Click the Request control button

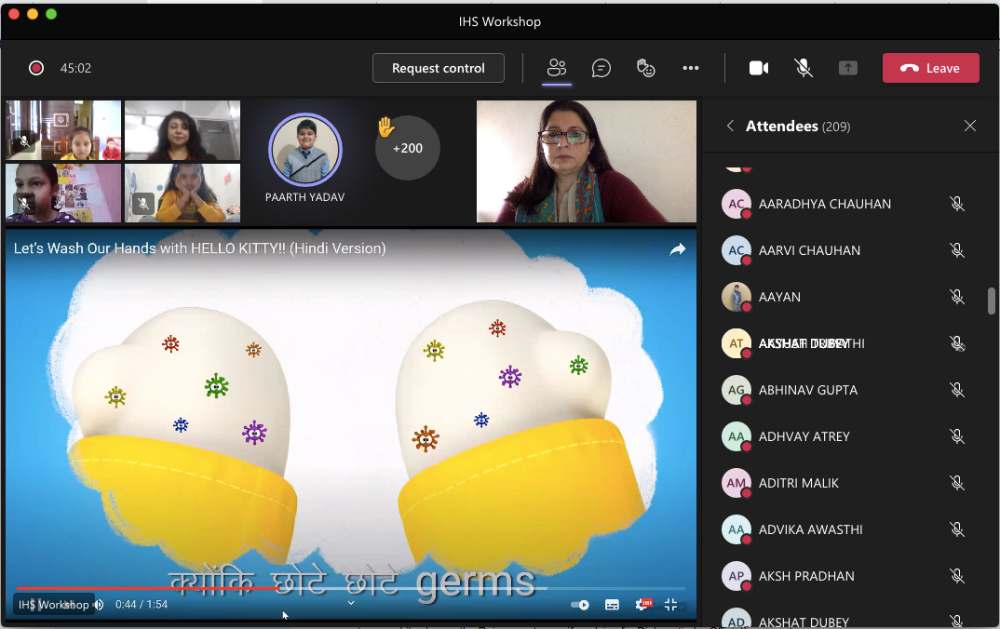click(x=438, y=68)
